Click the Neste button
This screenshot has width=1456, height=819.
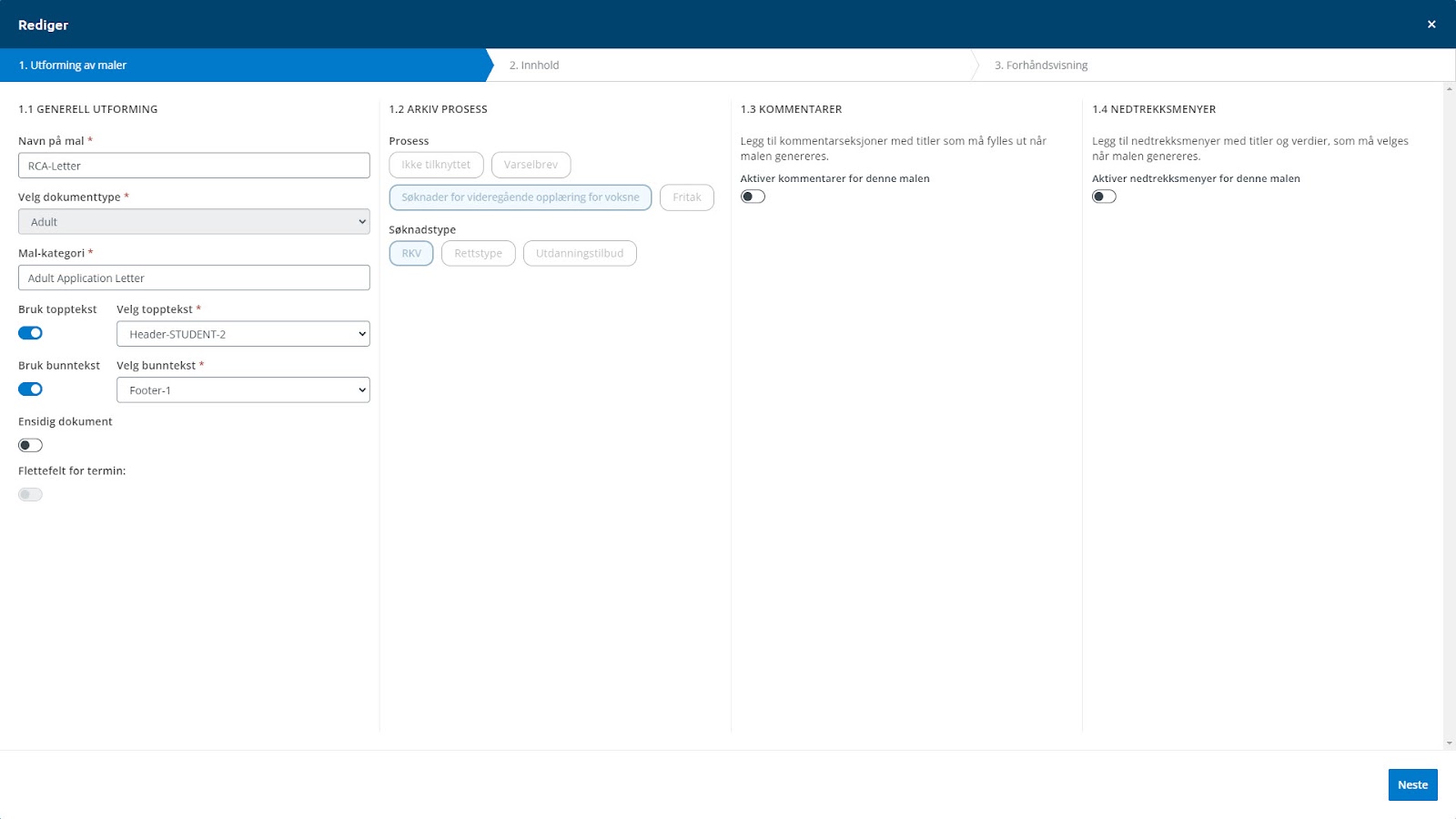[1412, 784]
